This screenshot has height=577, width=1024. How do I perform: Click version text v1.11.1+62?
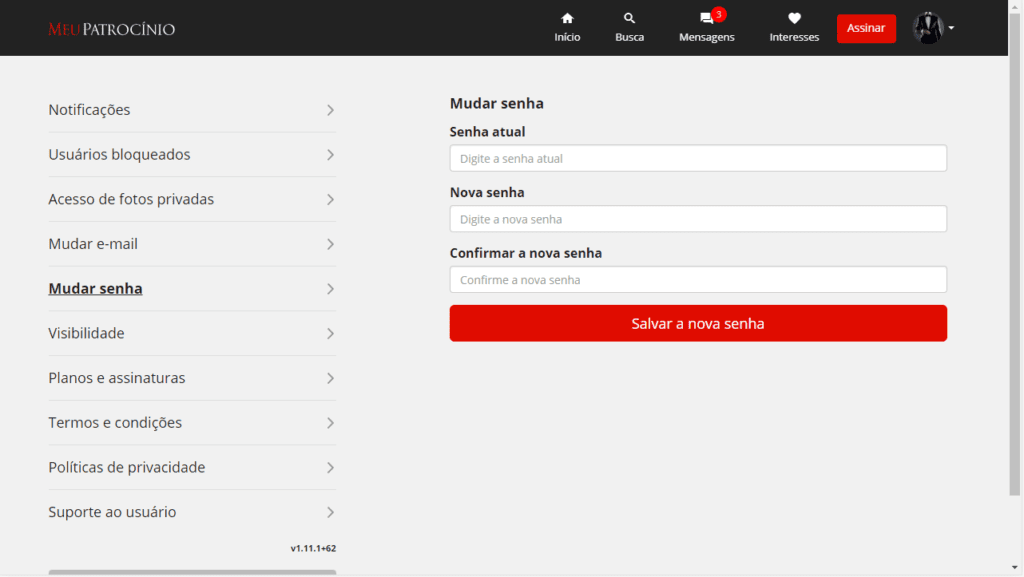(313, 548)
